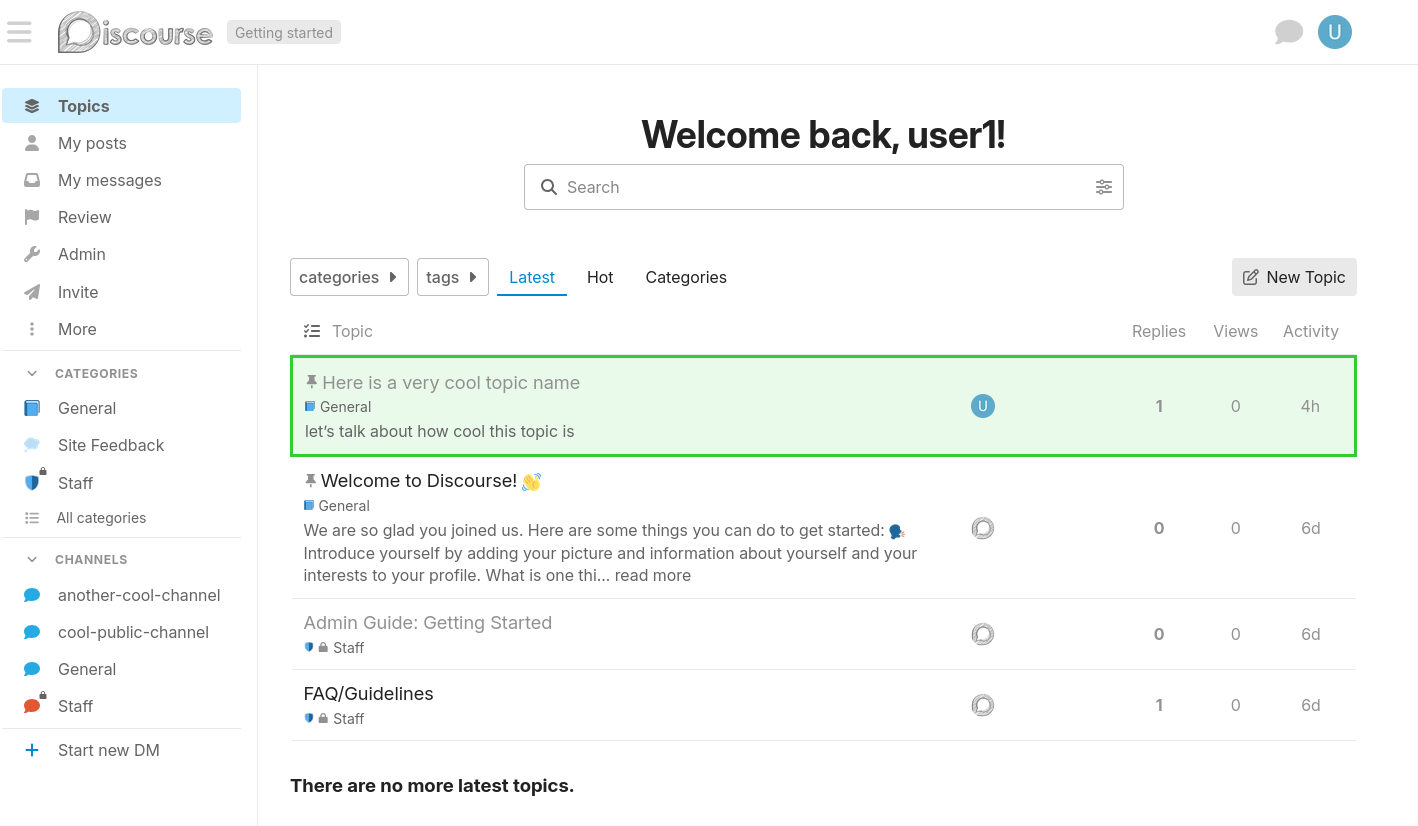Open the cool-public-channel chat channel

[x=133, y=632]
